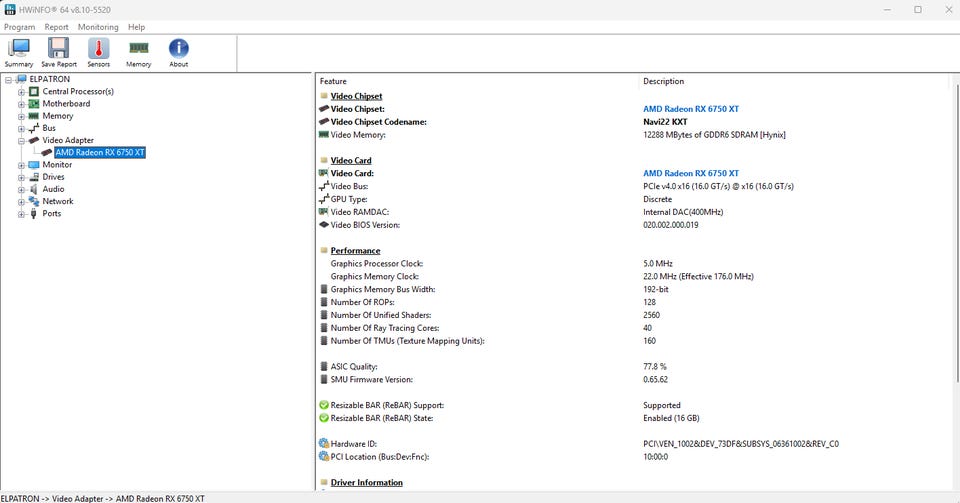
Task: Open the Help menu
Action: click(136, 27)
